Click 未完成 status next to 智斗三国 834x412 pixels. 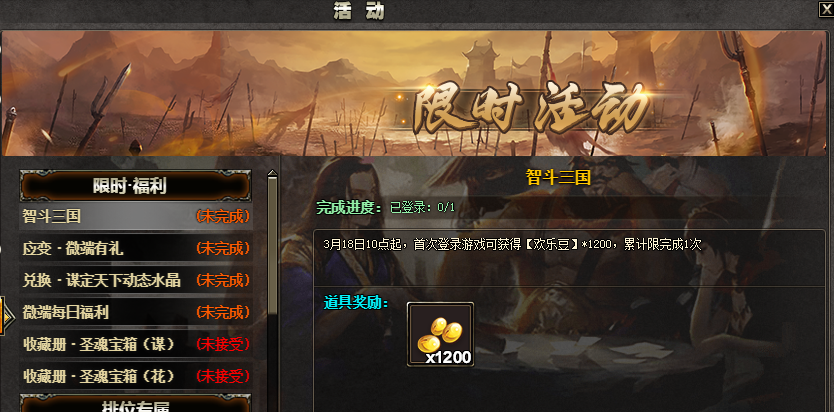coord(223,216)
